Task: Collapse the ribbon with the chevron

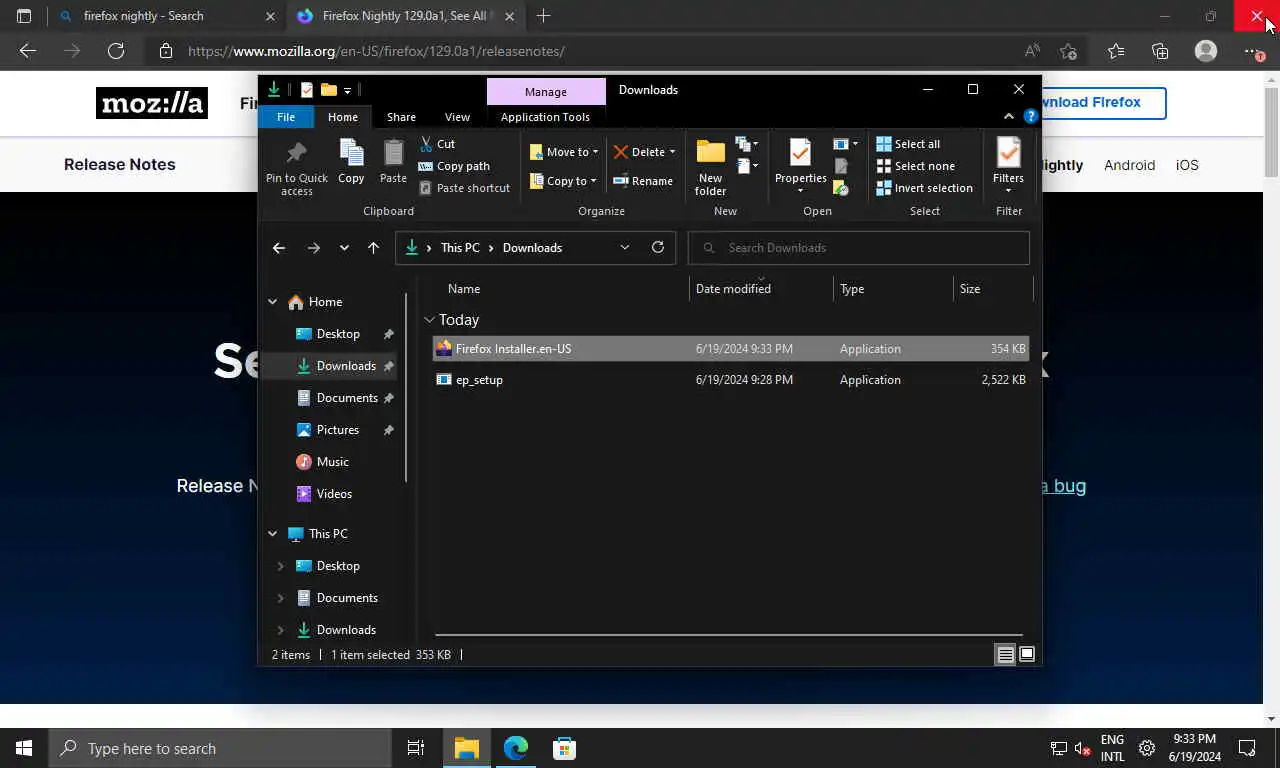Action: pyautogui.click(x=1008, y=117)
